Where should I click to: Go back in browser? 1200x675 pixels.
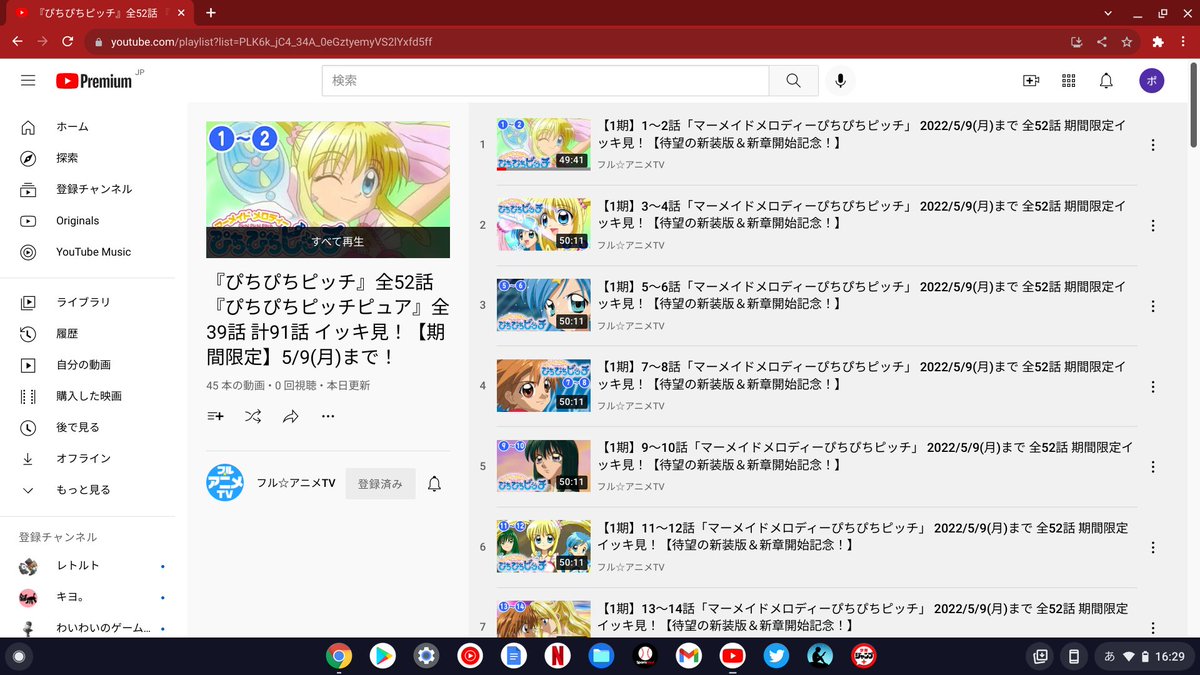(x=17, y=42)
